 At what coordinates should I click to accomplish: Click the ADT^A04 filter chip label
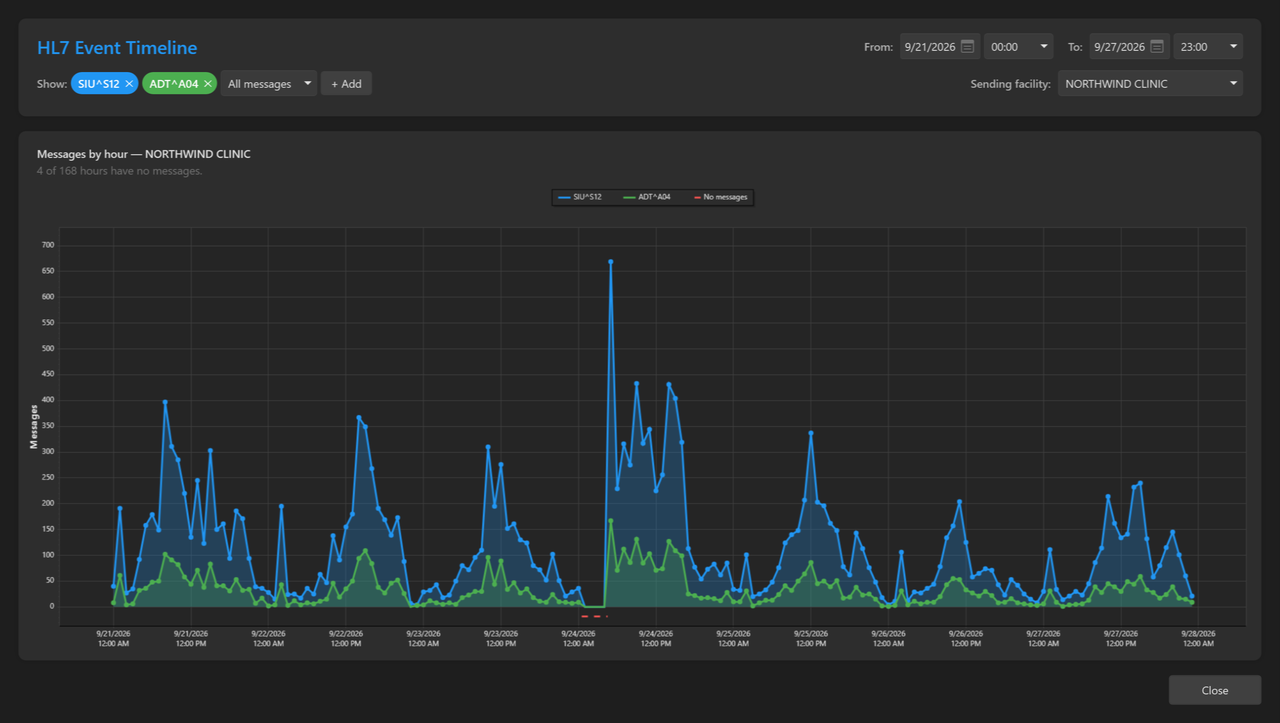[174, 84]
